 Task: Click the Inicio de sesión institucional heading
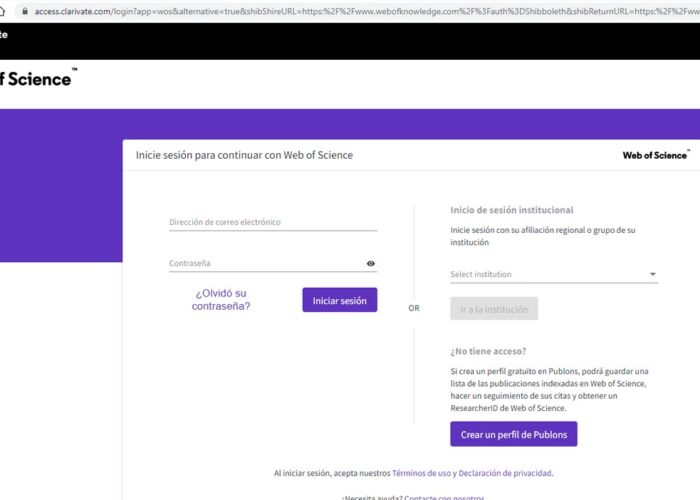pyautogui.click(x=512, y=210)
